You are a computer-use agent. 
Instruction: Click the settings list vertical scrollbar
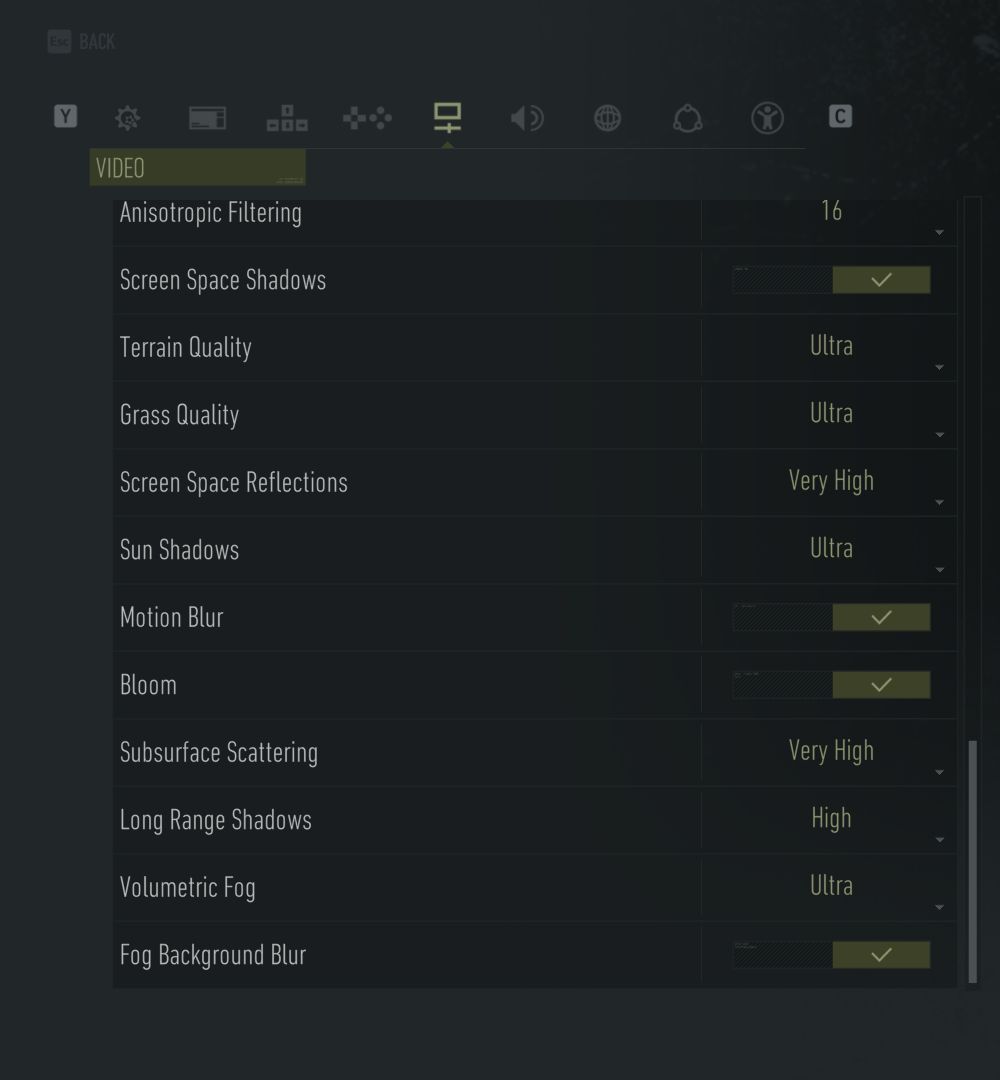(x=973, y=860)
